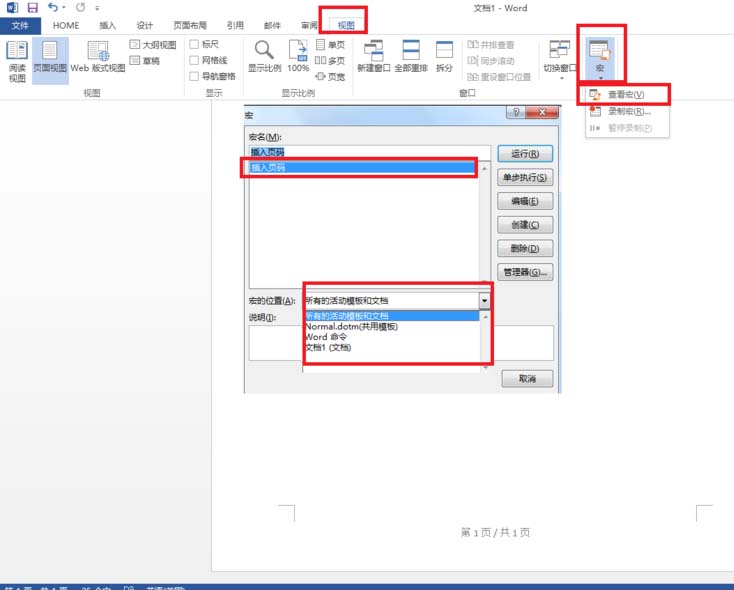Viewport: 734px width, 590px height.
Task: Enable the Ruler (标尺) checkbox
Action: pyautogui.click(x=194, y=44)
